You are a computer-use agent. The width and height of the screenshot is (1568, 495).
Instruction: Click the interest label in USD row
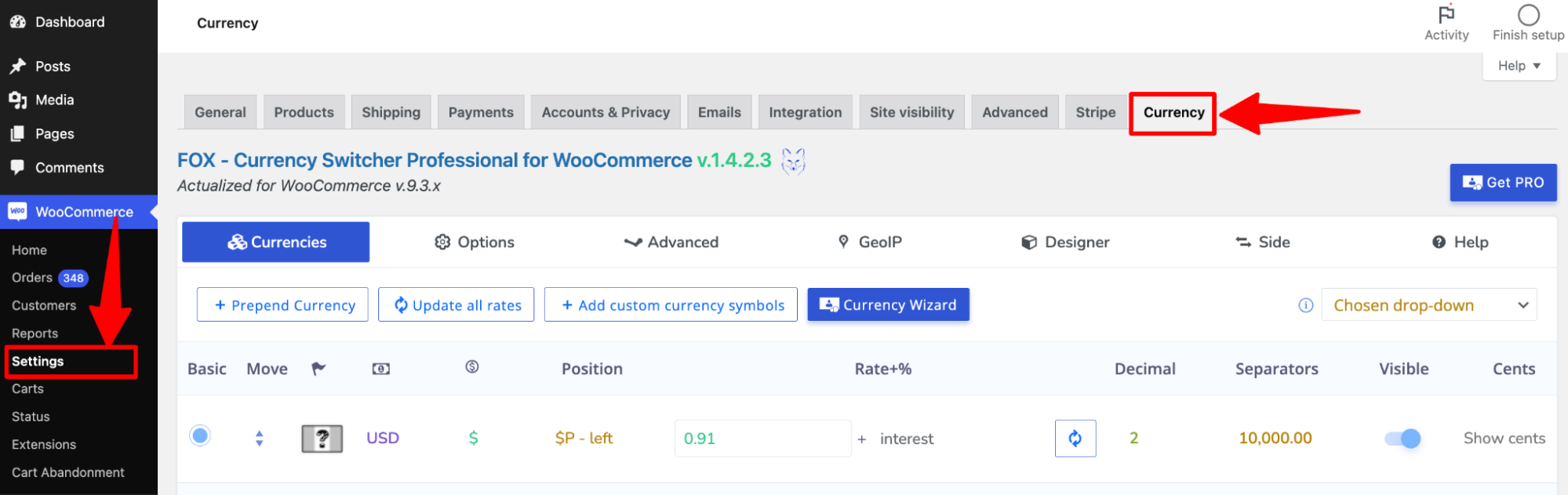[x=907, y=439]
